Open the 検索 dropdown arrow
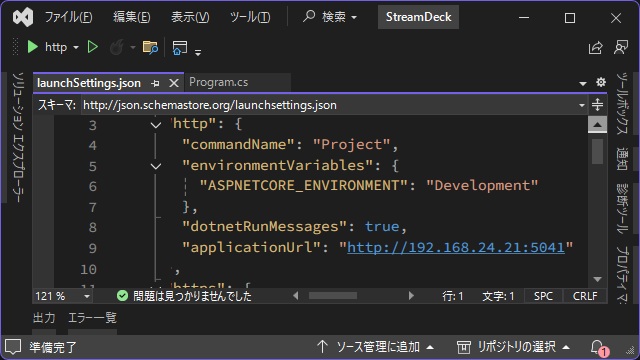The image size is (640, 360). tap(354, 18)
